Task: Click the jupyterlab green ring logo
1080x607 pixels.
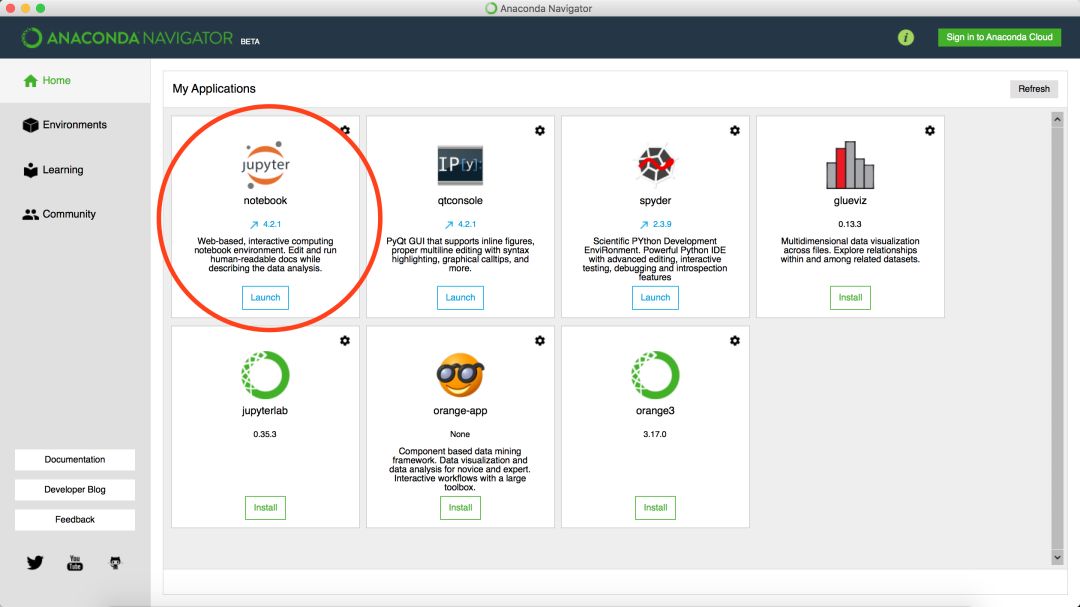Action: point(265,375)
